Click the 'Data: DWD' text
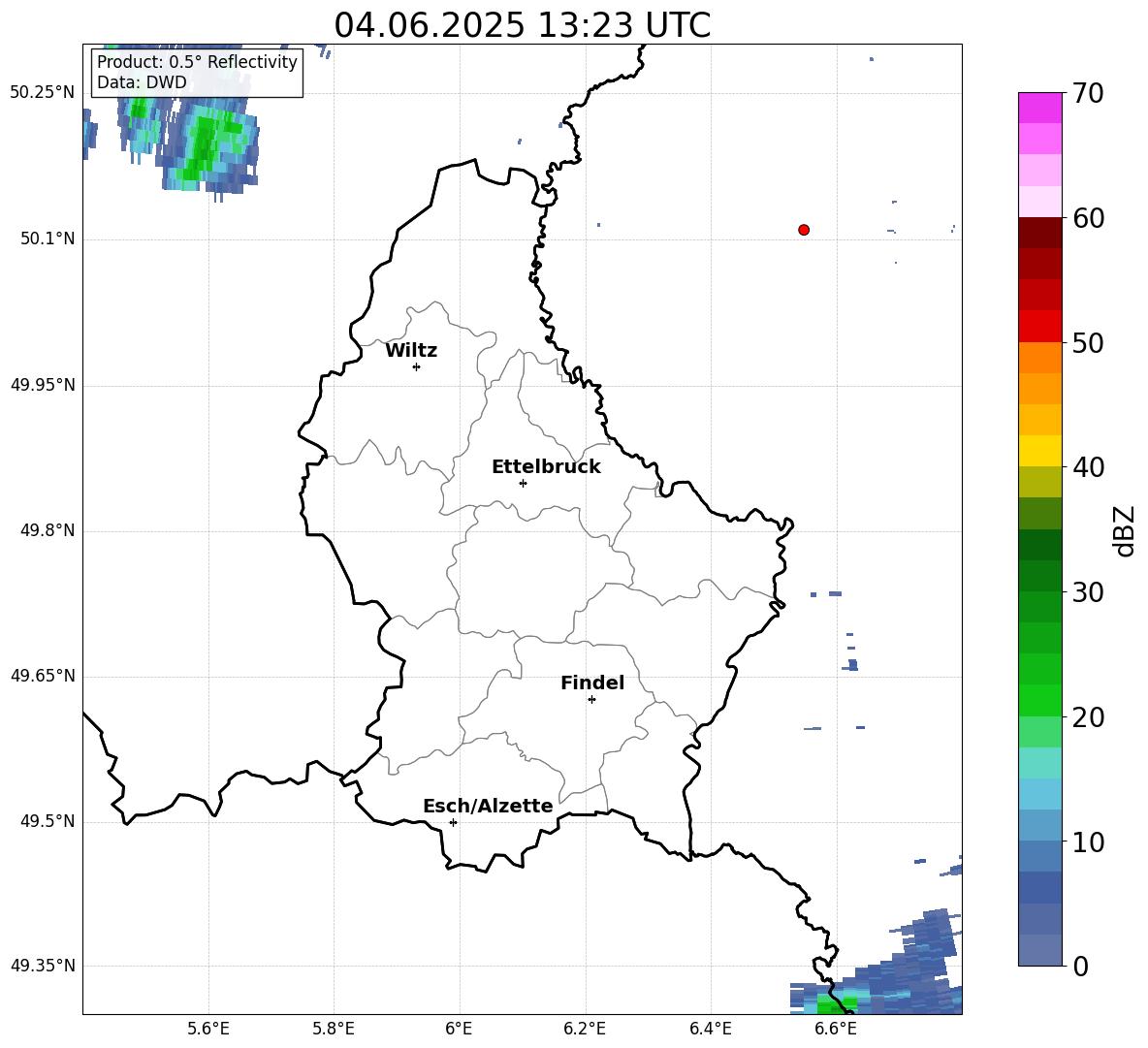Screen dimensions: 1148x1048 coord(142,82)
